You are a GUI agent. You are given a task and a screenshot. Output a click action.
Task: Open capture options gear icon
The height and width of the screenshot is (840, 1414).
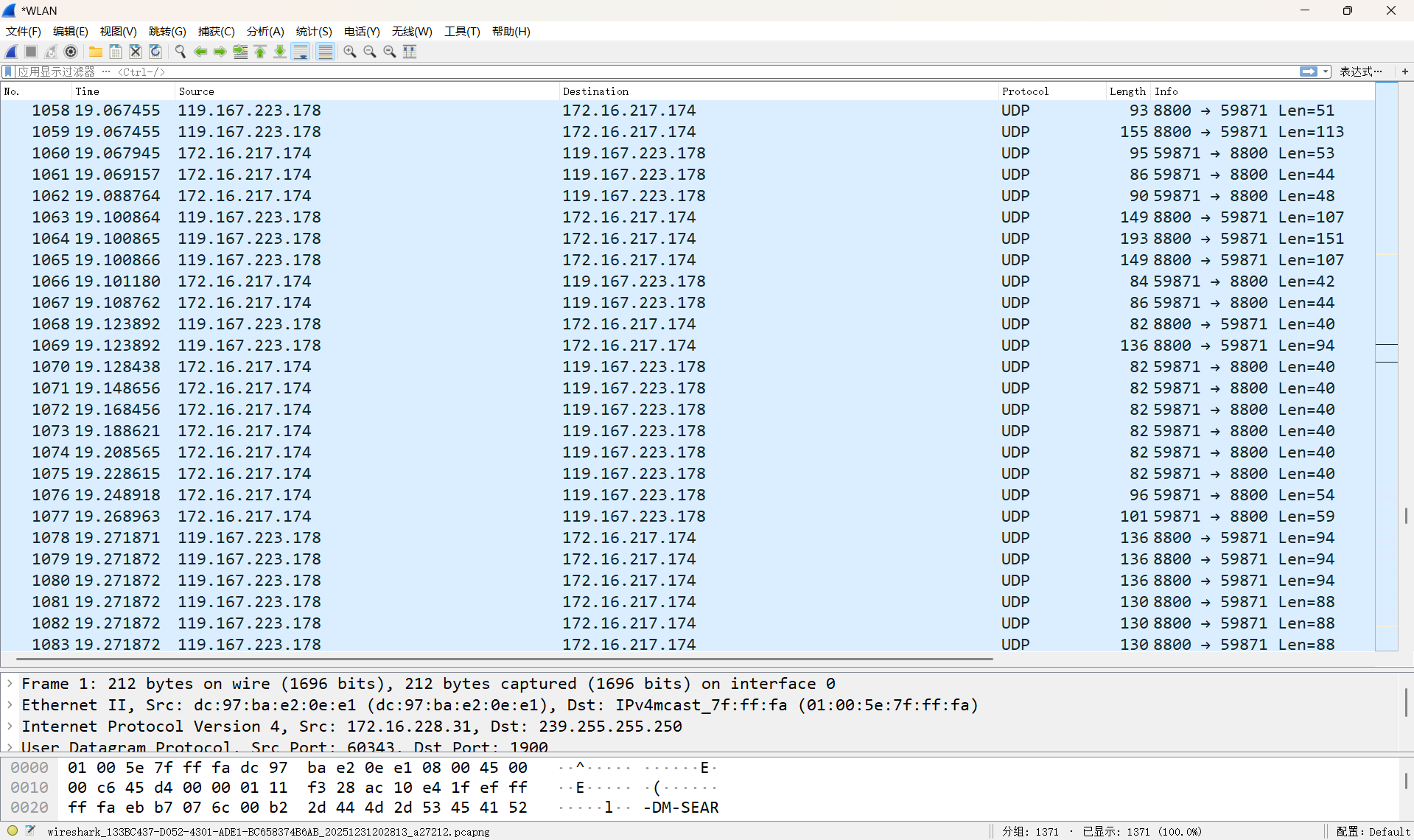[x=71, y=52]
